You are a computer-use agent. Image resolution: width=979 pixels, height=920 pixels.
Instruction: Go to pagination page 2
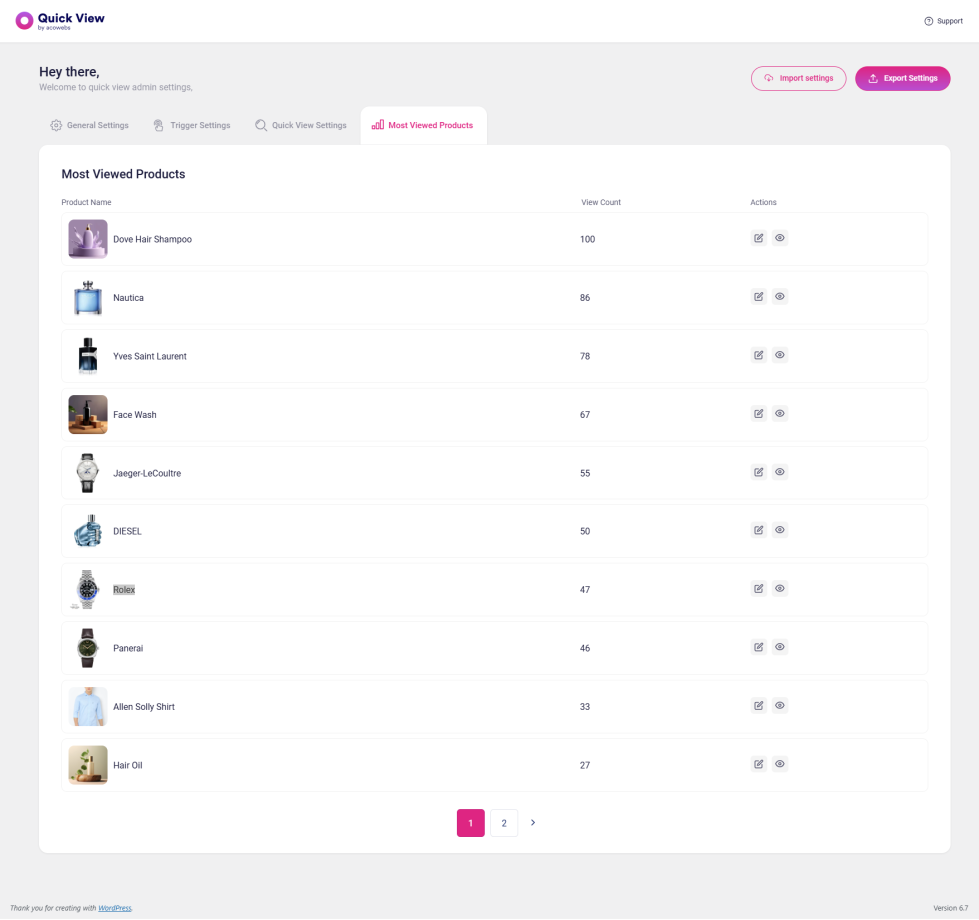[504, 823]
